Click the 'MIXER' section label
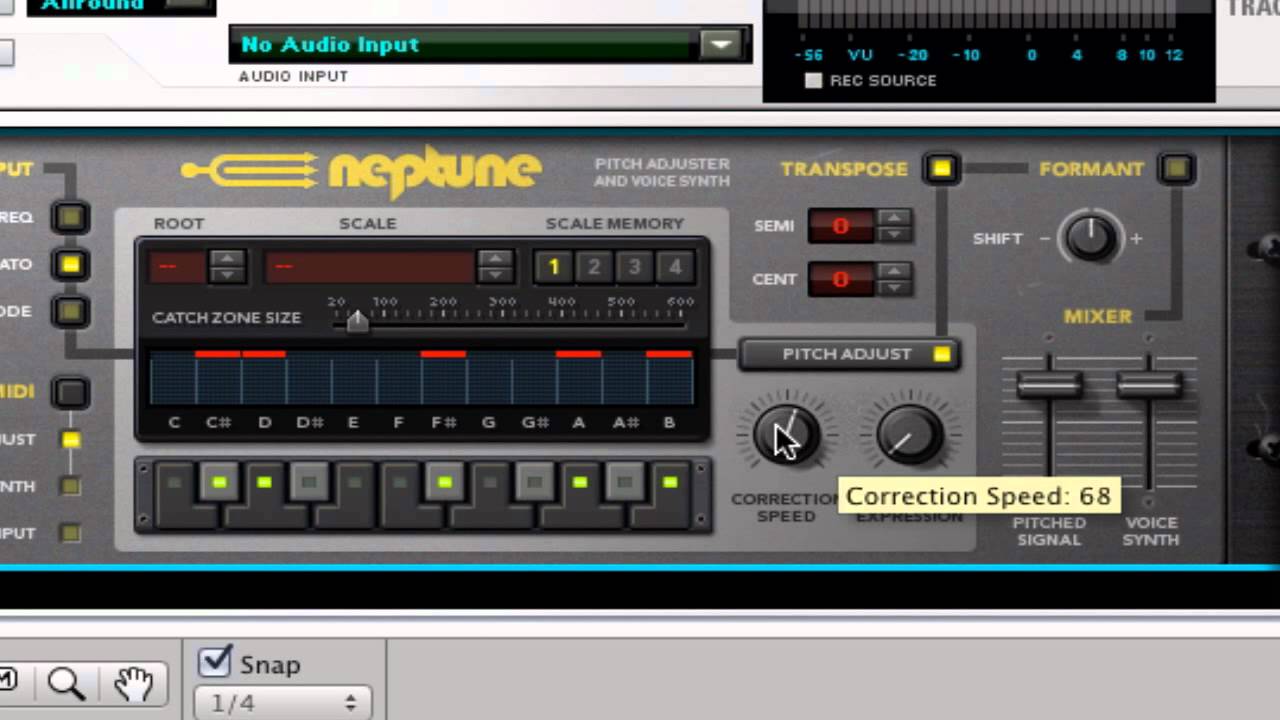The image size is (1280, 720). pos(1097,316)
